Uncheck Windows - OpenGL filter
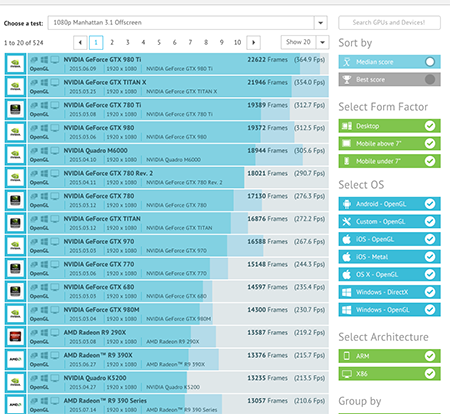This screenshot has width=450, height=414. [x=389, y=310]
